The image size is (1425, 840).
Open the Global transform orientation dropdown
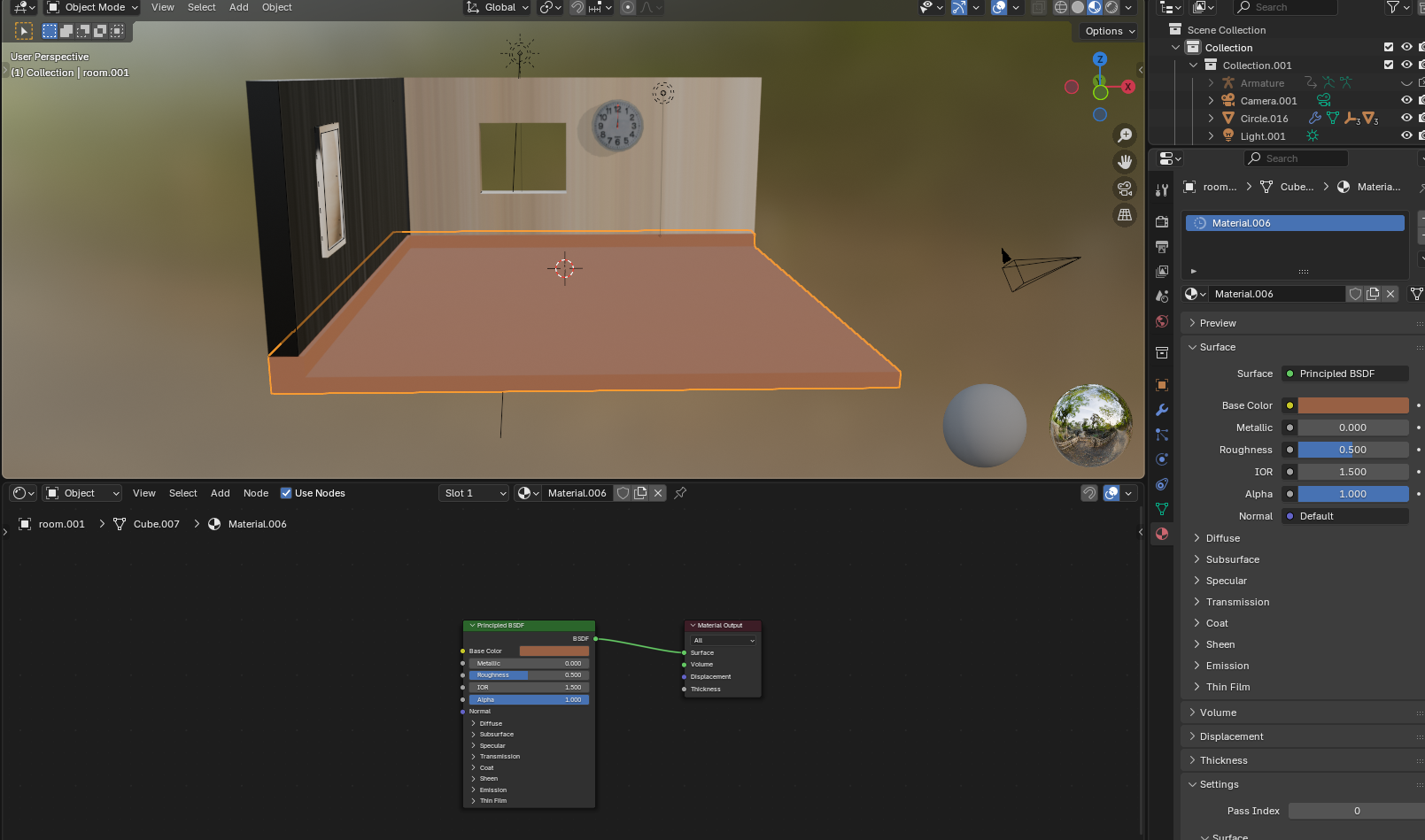click(498, 7)
